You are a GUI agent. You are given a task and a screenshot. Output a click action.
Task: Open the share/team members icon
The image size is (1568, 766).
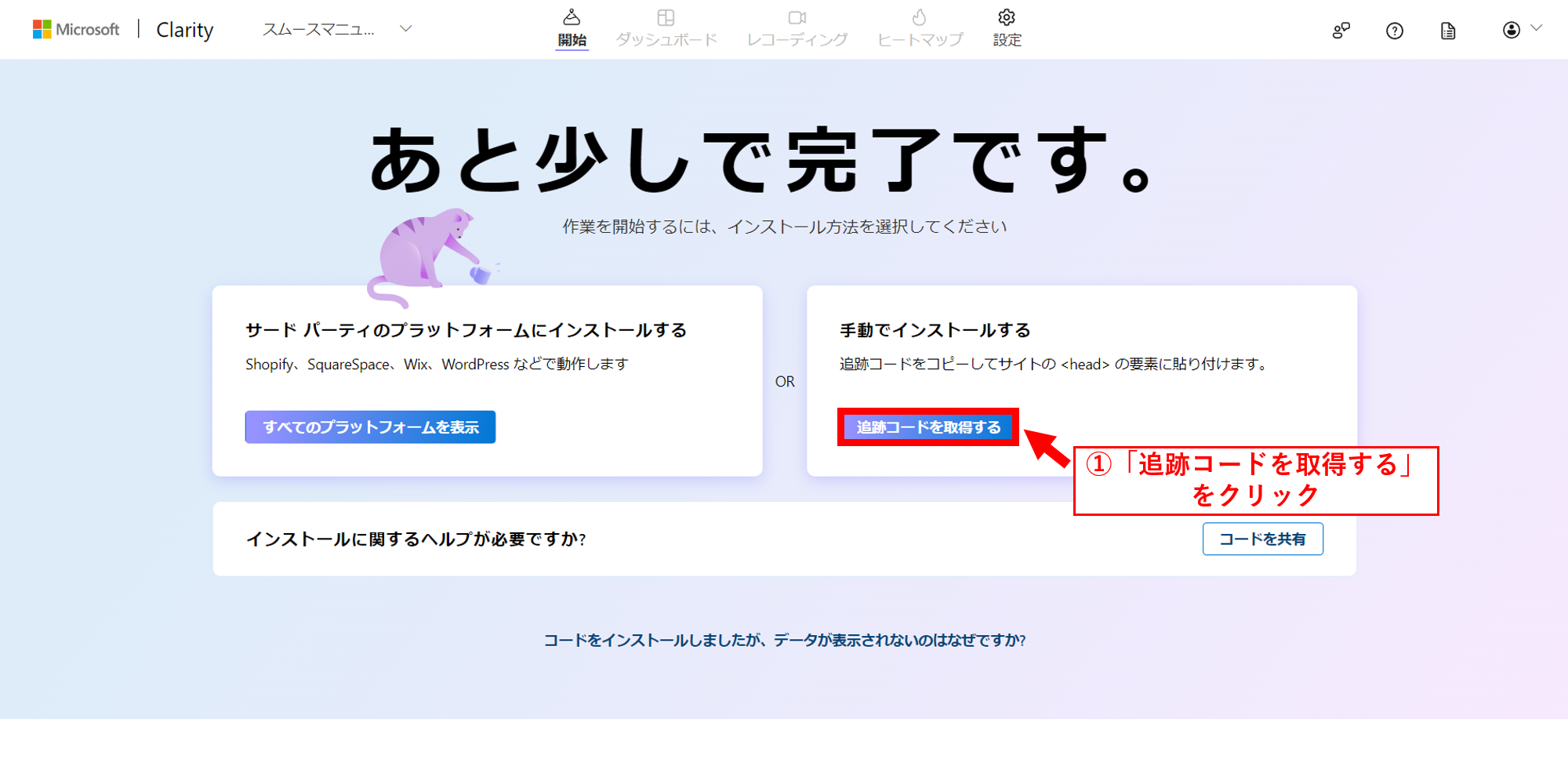coord(1341,31)
